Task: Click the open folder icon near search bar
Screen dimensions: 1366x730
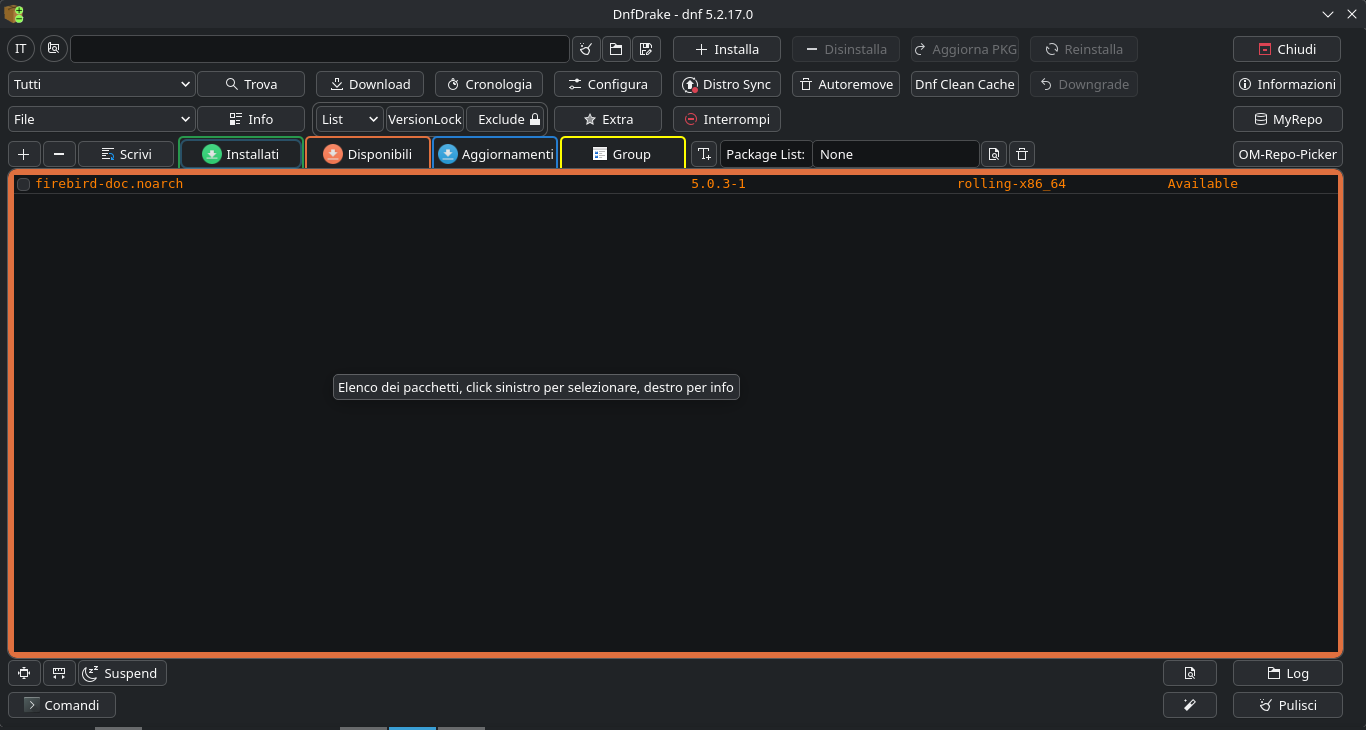Action: (616, 49)
